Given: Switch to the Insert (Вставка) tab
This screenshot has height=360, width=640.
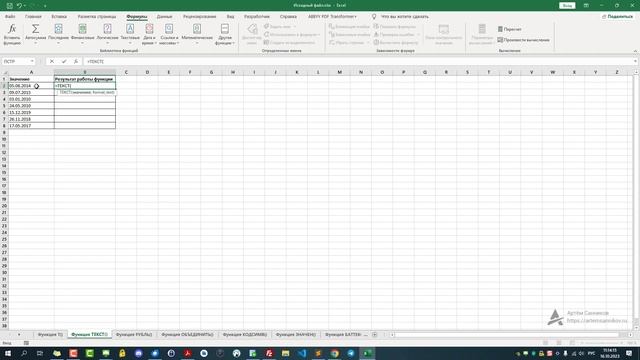Looking at the screenshot, I should [x=59, y=16].
